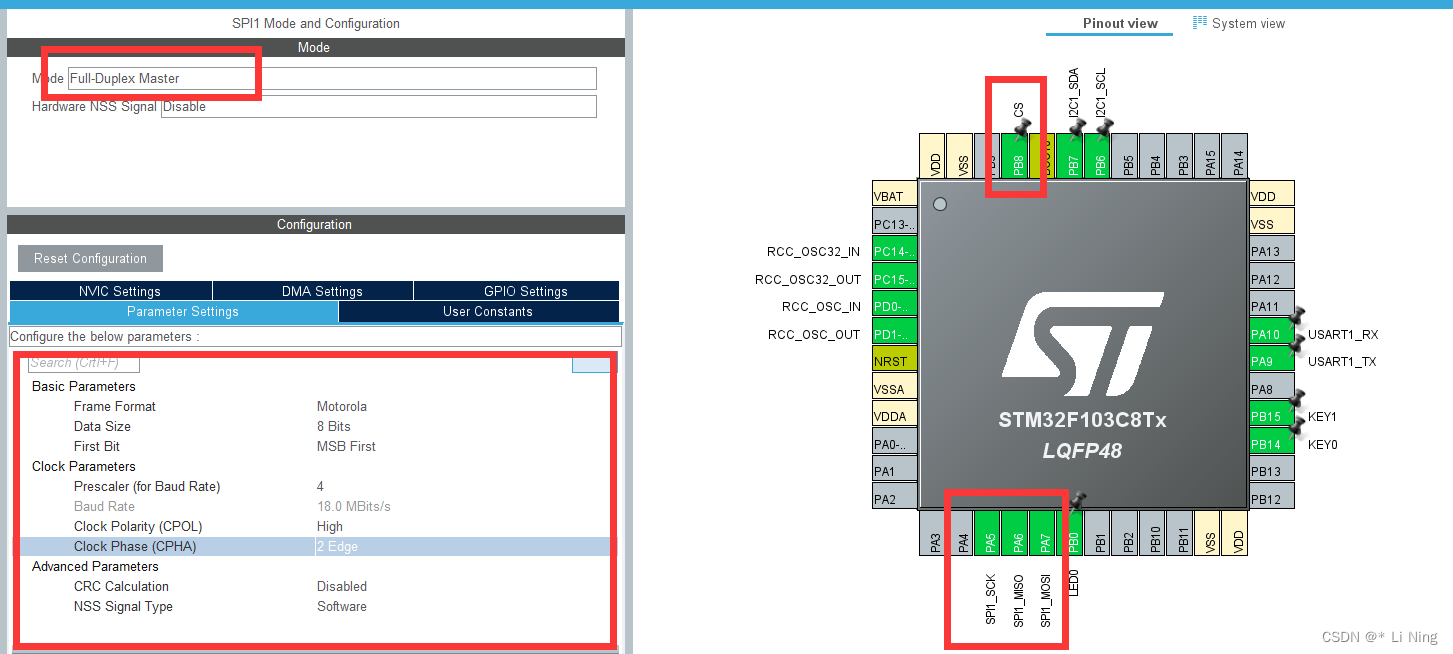Viewport: 1453px width, 654px height.
Task: Open the User Constants tab
Action: 480,312
